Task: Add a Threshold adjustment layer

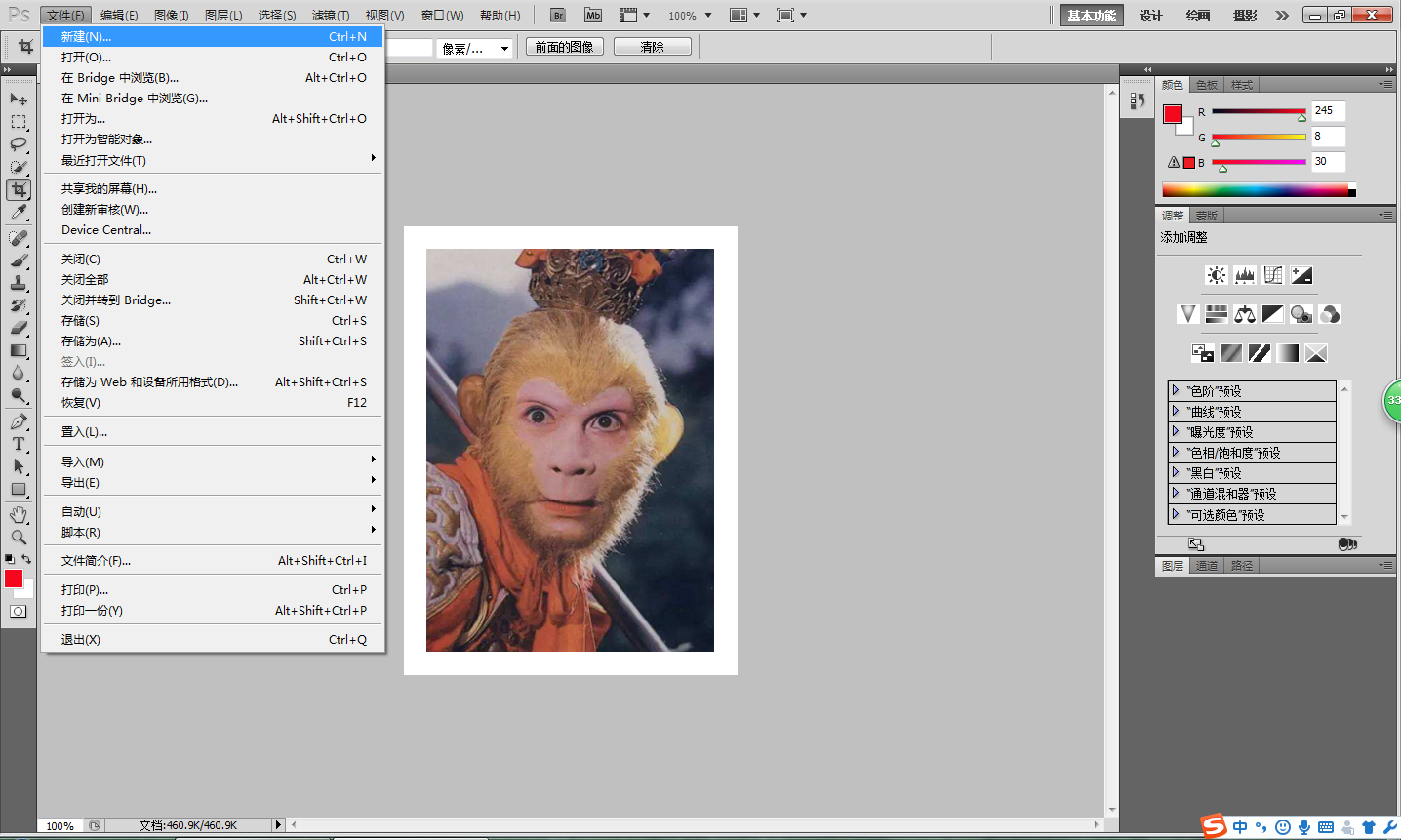Action: 1260,353
